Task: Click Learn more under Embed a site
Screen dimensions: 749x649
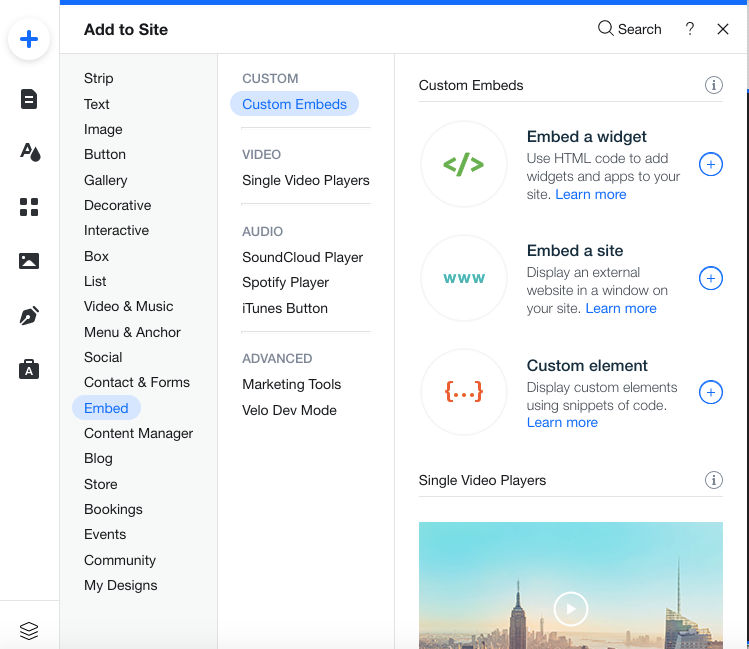Action: click(x=621, y=309)
